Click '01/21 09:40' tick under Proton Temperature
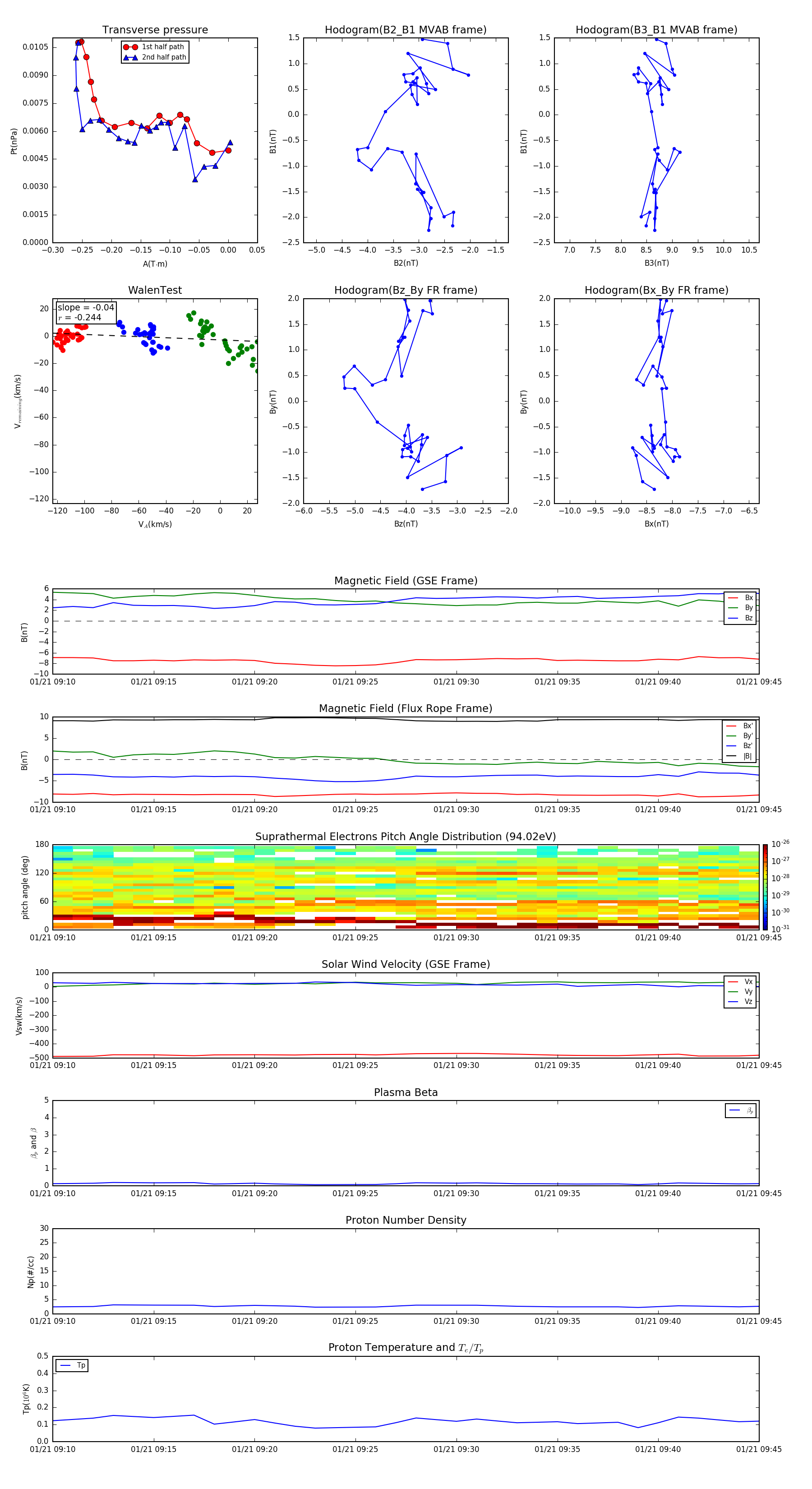The height and width of the screenshot is (1489, 812). click(x=658, y=1449)
